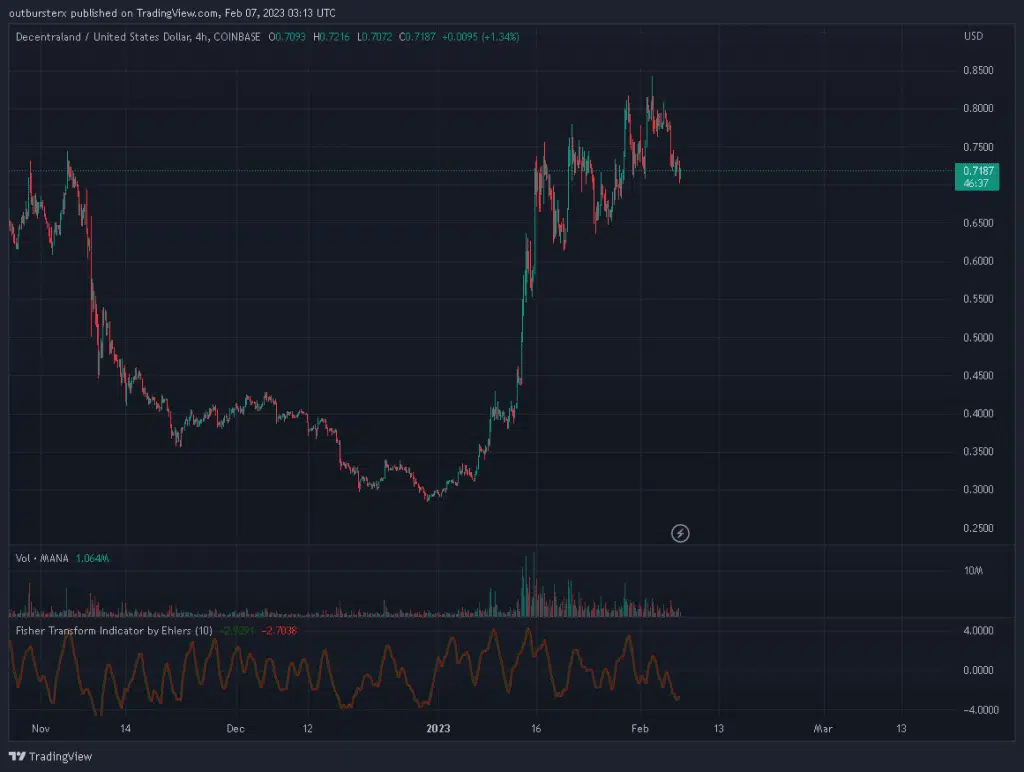
Task: Click the TradingView logo at bottom
Action: (x=50, y=756)
